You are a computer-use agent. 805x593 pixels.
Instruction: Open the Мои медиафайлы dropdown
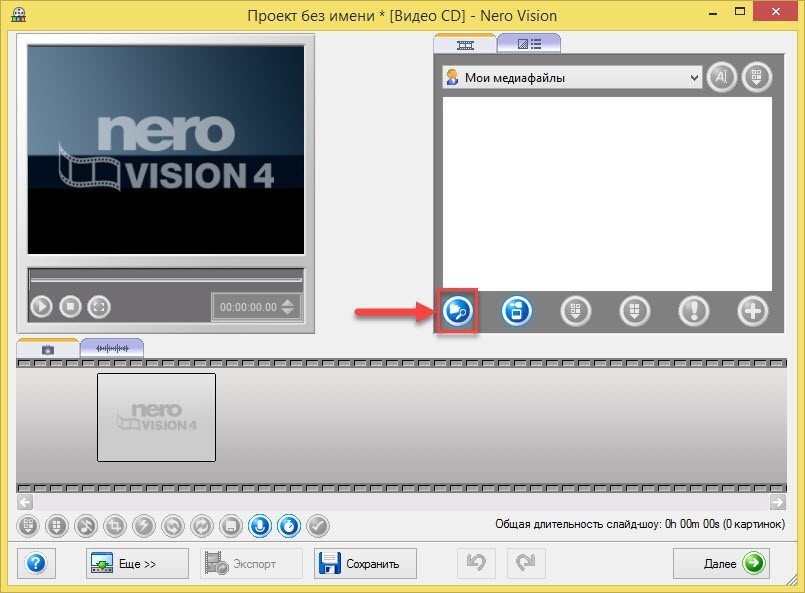[x=572, y=78]
